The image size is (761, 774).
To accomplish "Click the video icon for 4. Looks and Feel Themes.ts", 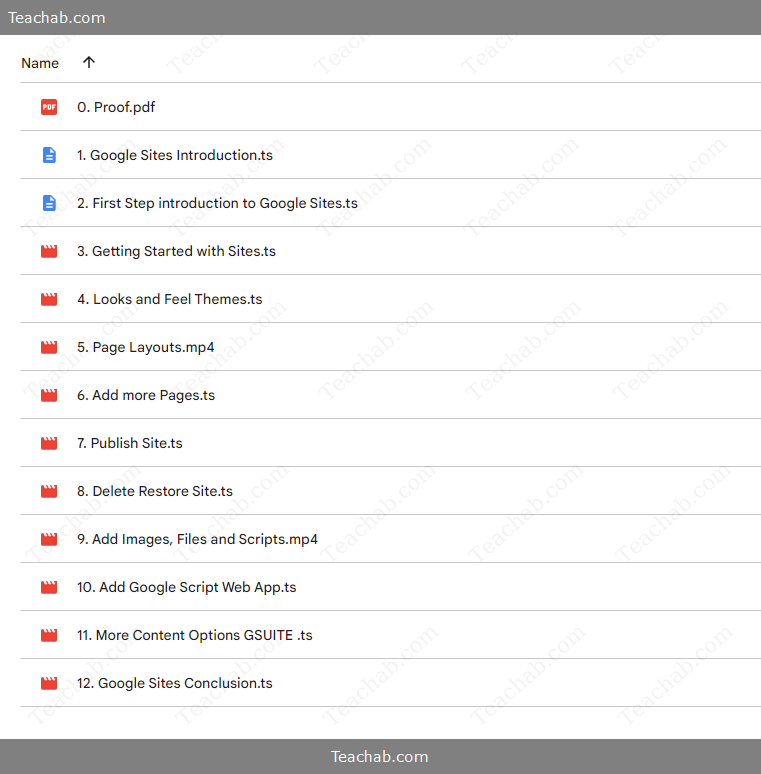I will pyautogui.click(x=49, y=299).
